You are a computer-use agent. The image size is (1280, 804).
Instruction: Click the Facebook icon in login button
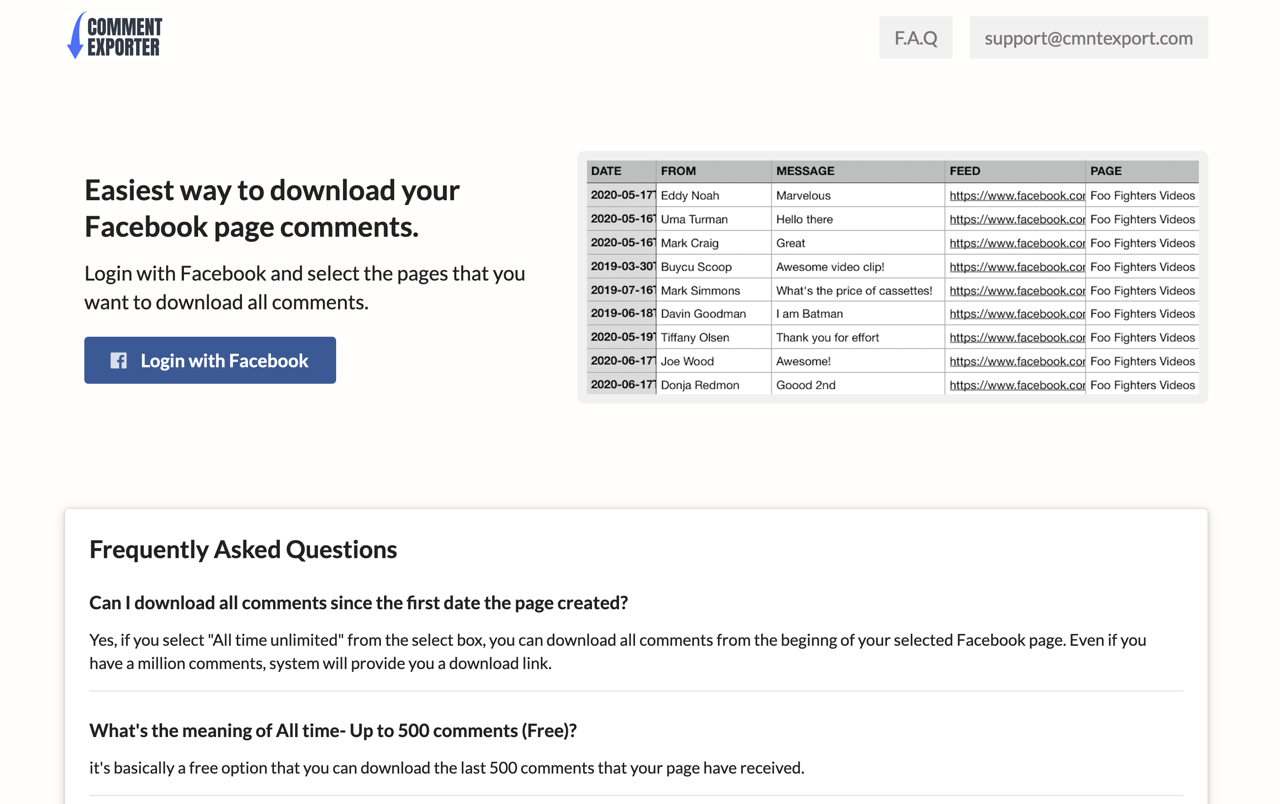coord(118,361)
